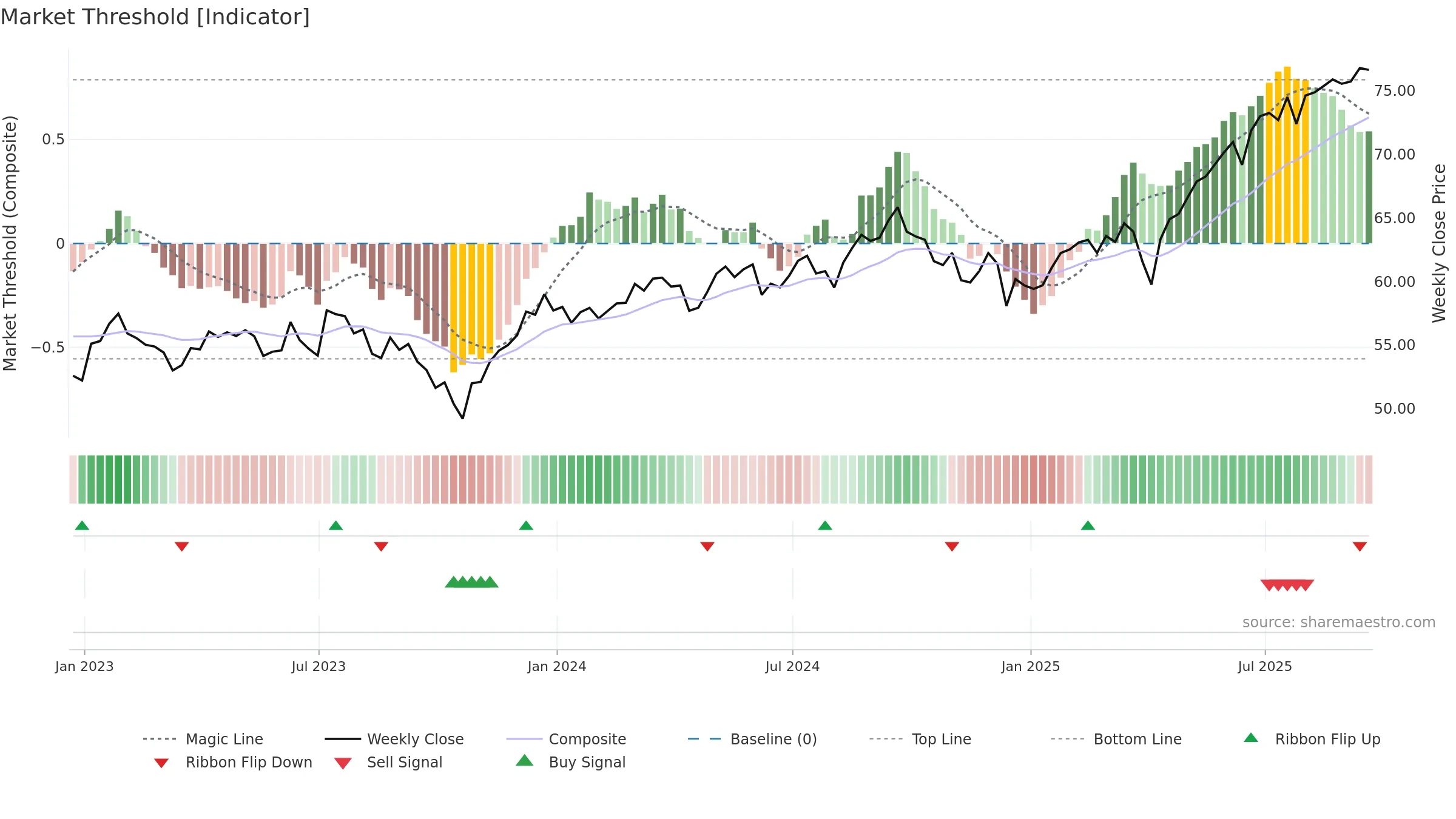The width and height of the screenshot is (1456, 819).
Task: Click the source: sharemaestro.com text
Action: [1339, 622]
